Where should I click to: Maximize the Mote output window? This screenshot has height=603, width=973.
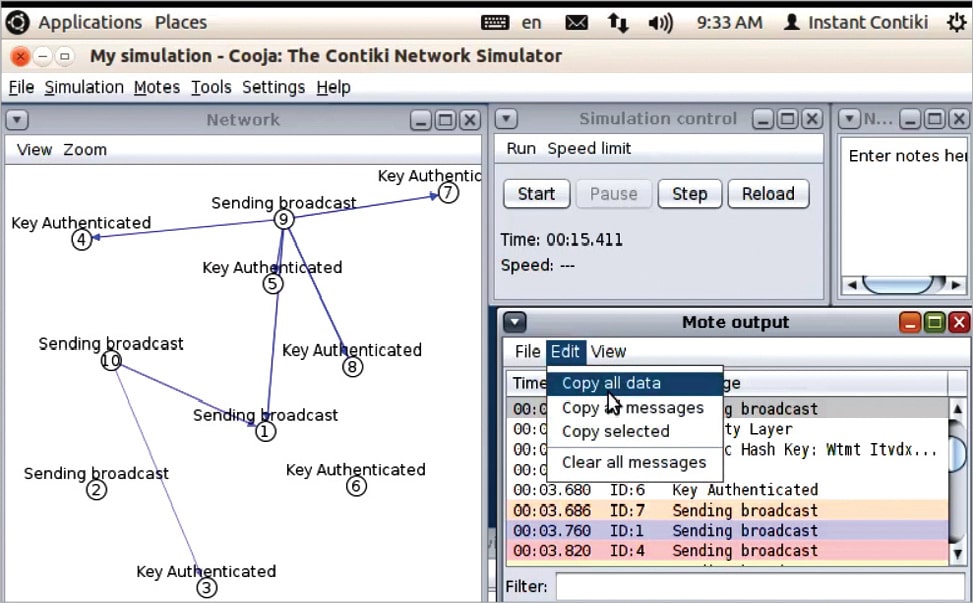935,322
